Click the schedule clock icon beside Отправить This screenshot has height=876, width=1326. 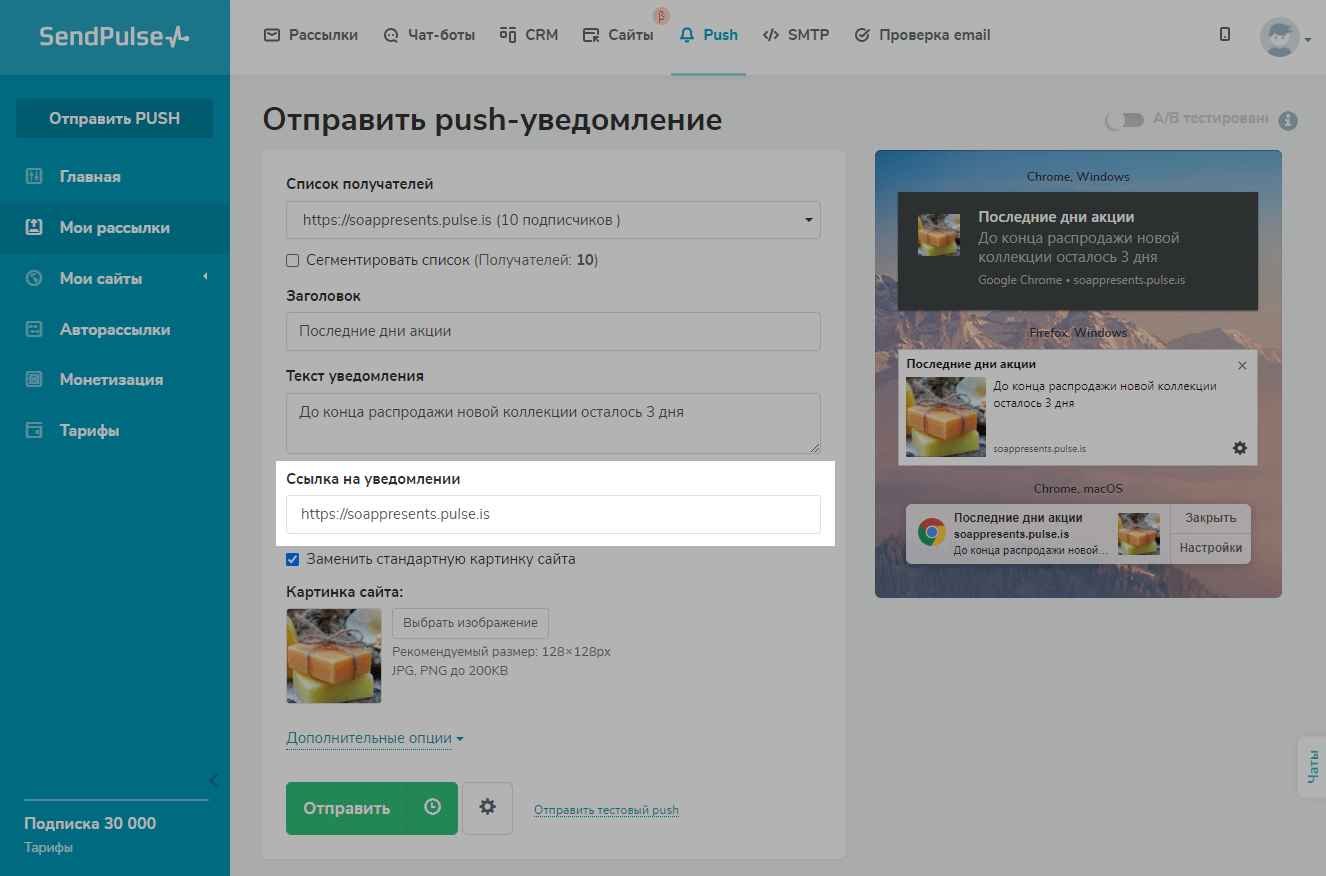point(432,807)
